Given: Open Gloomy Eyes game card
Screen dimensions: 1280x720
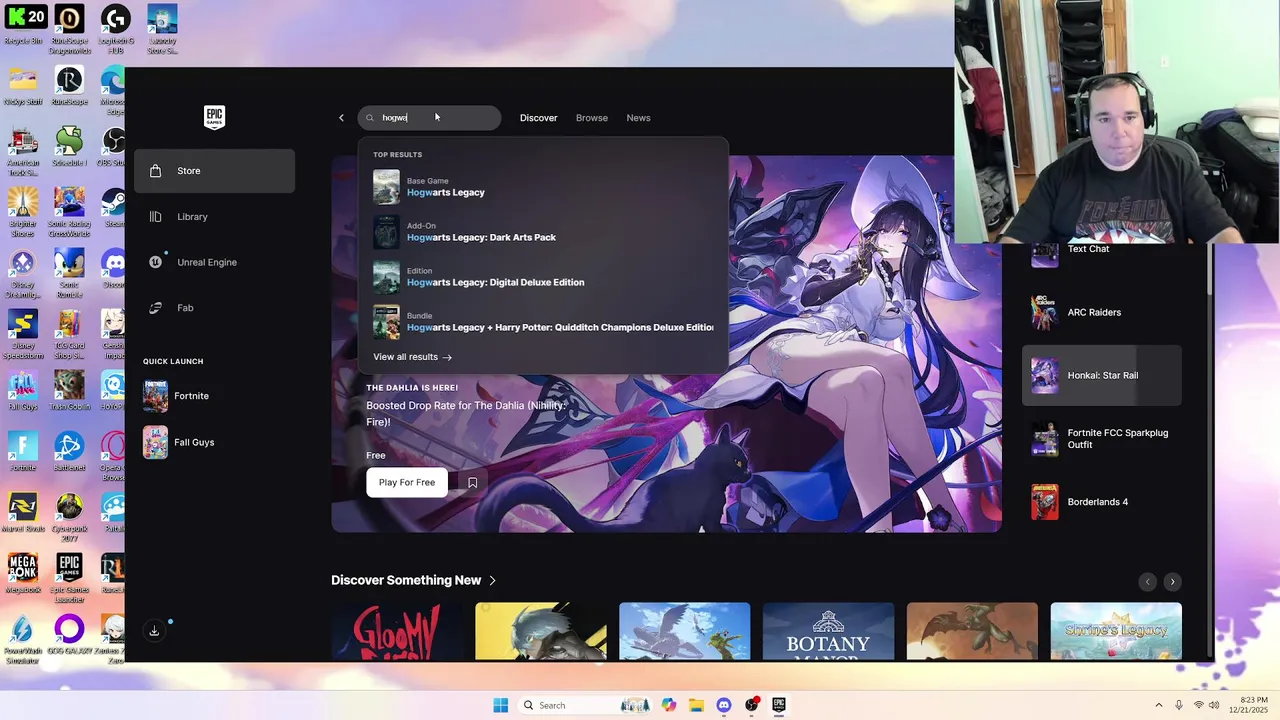Looking at the screenshot, I should pyautogui.click(x=397, y=631).
